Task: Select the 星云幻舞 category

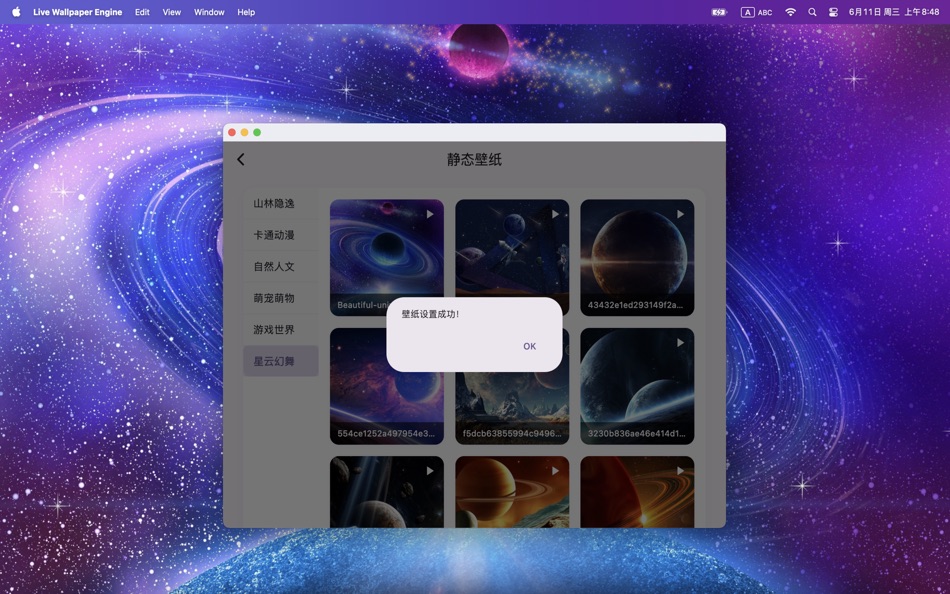Action: coord(281,361)
